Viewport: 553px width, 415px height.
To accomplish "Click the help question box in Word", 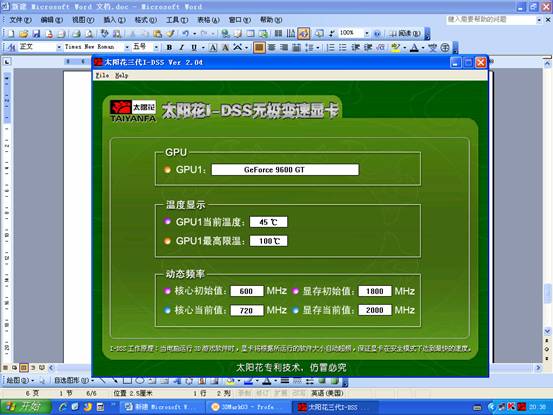I will [x=491, y=20].
